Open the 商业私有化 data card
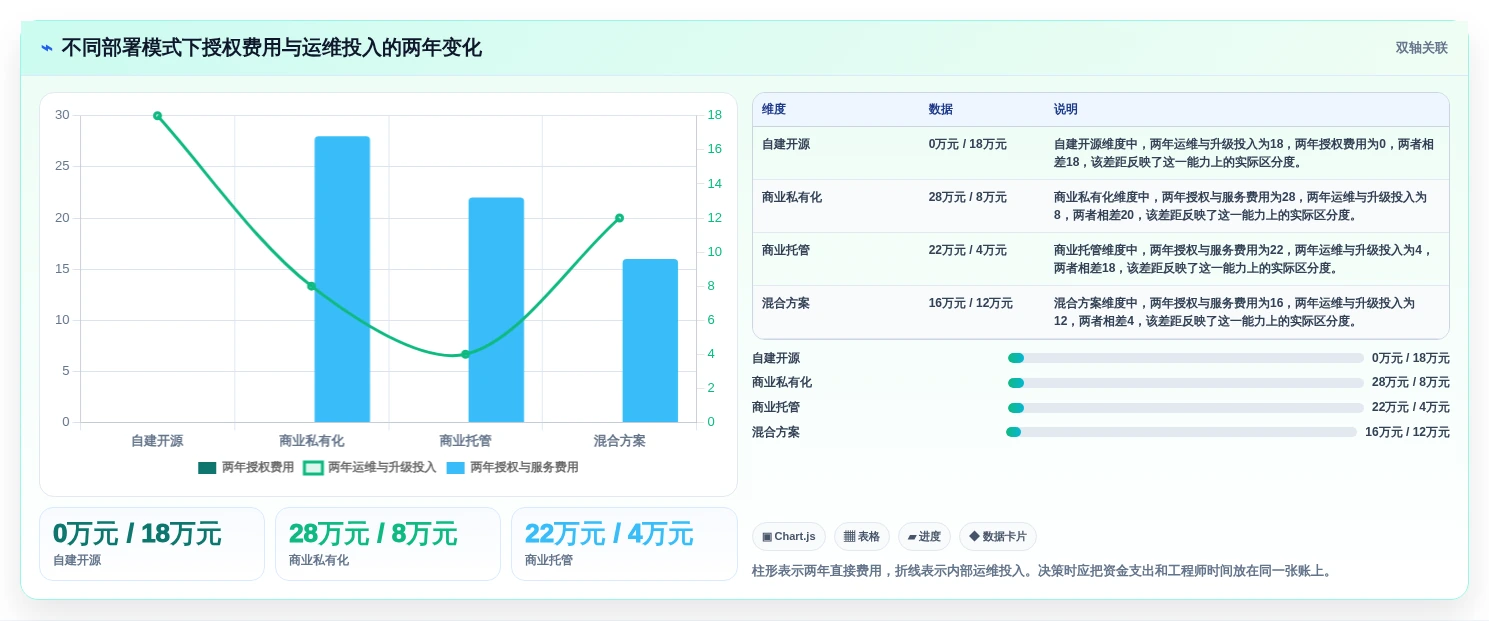The width and height of the screenshot is (1489, 621). pos(388,544)
